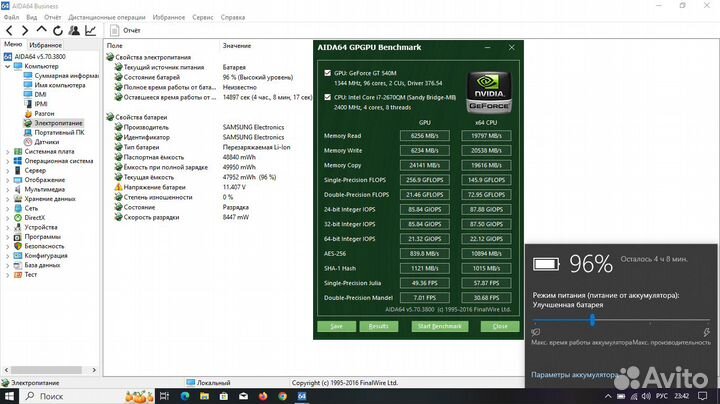Open Microsoft Store from taskbar

tap(224, 396)
